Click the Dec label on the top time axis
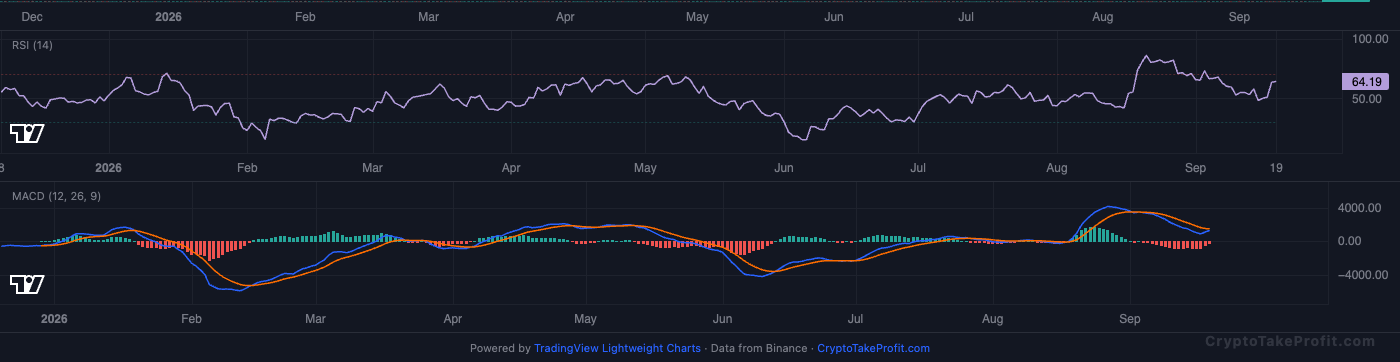This screenshot has width=1400, height=362. tap(32, 17)
